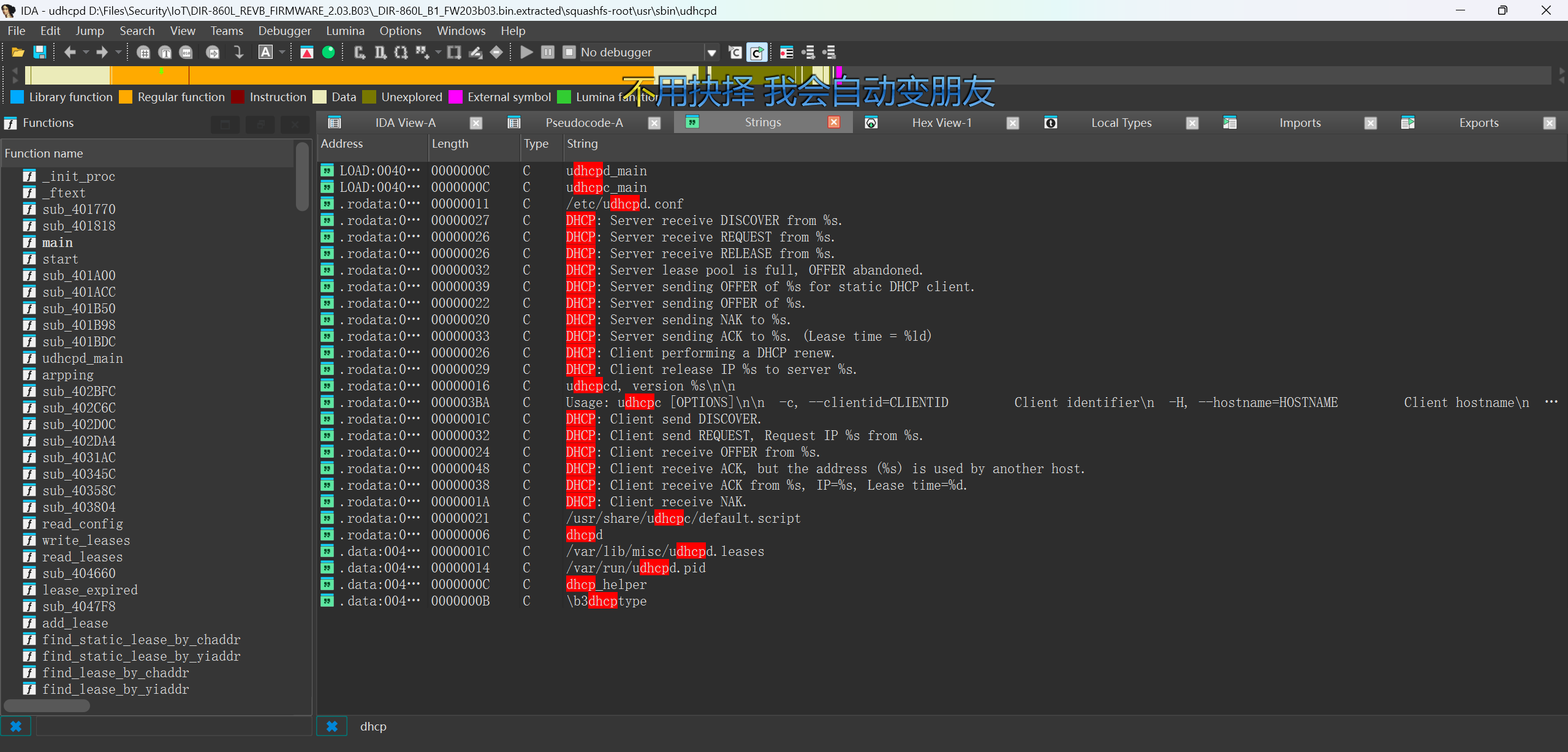Viewport: 1568px width, 752px height.
Task: Open the Lumina menu
Action: coord(345,31)
